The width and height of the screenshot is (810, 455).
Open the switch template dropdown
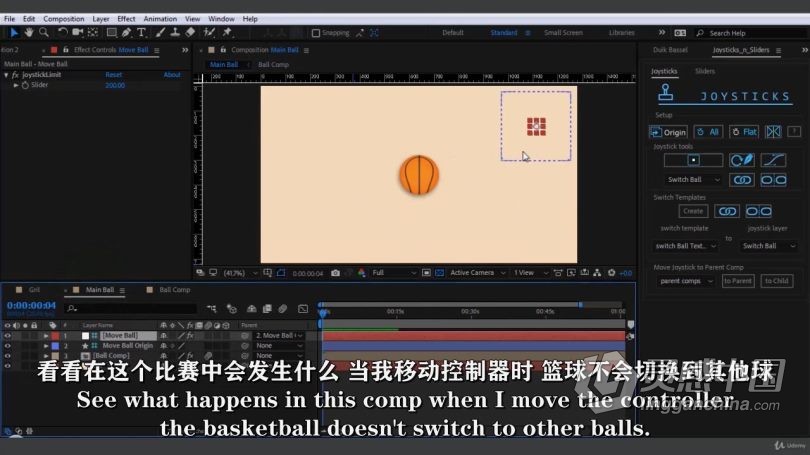pos(685,246)
